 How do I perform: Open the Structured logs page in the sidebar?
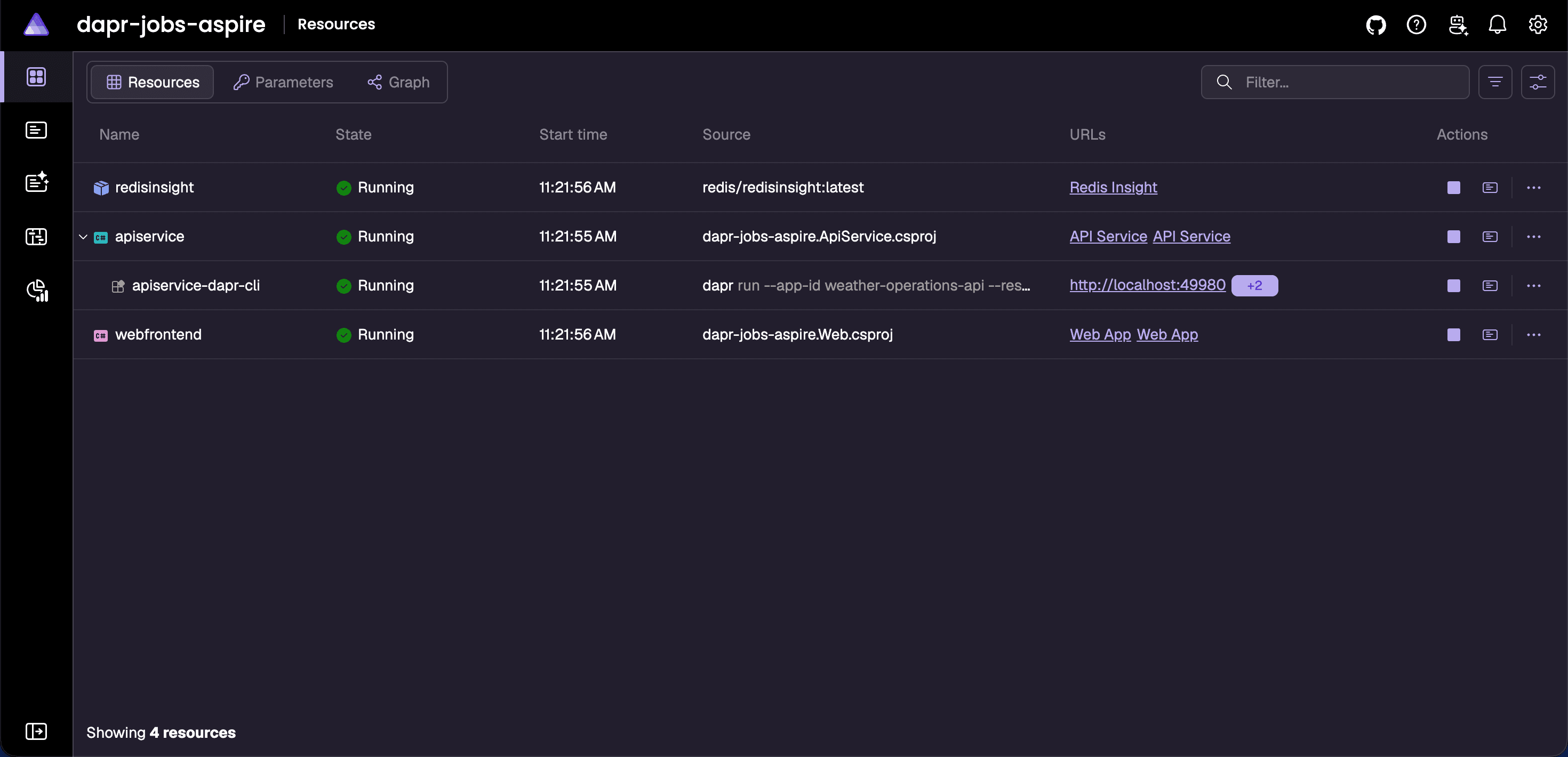[36, 182]
